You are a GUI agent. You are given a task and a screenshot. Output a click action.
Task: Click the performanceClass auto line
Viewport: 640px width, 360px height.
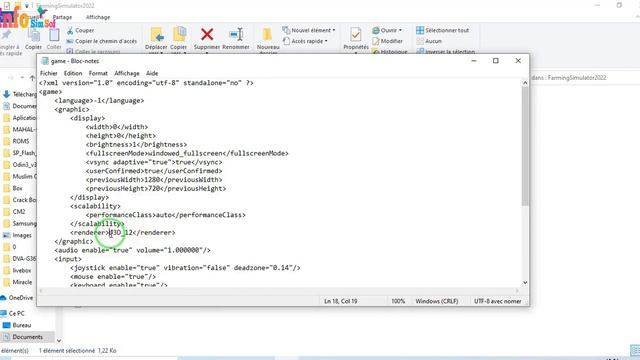coord(166,215)
